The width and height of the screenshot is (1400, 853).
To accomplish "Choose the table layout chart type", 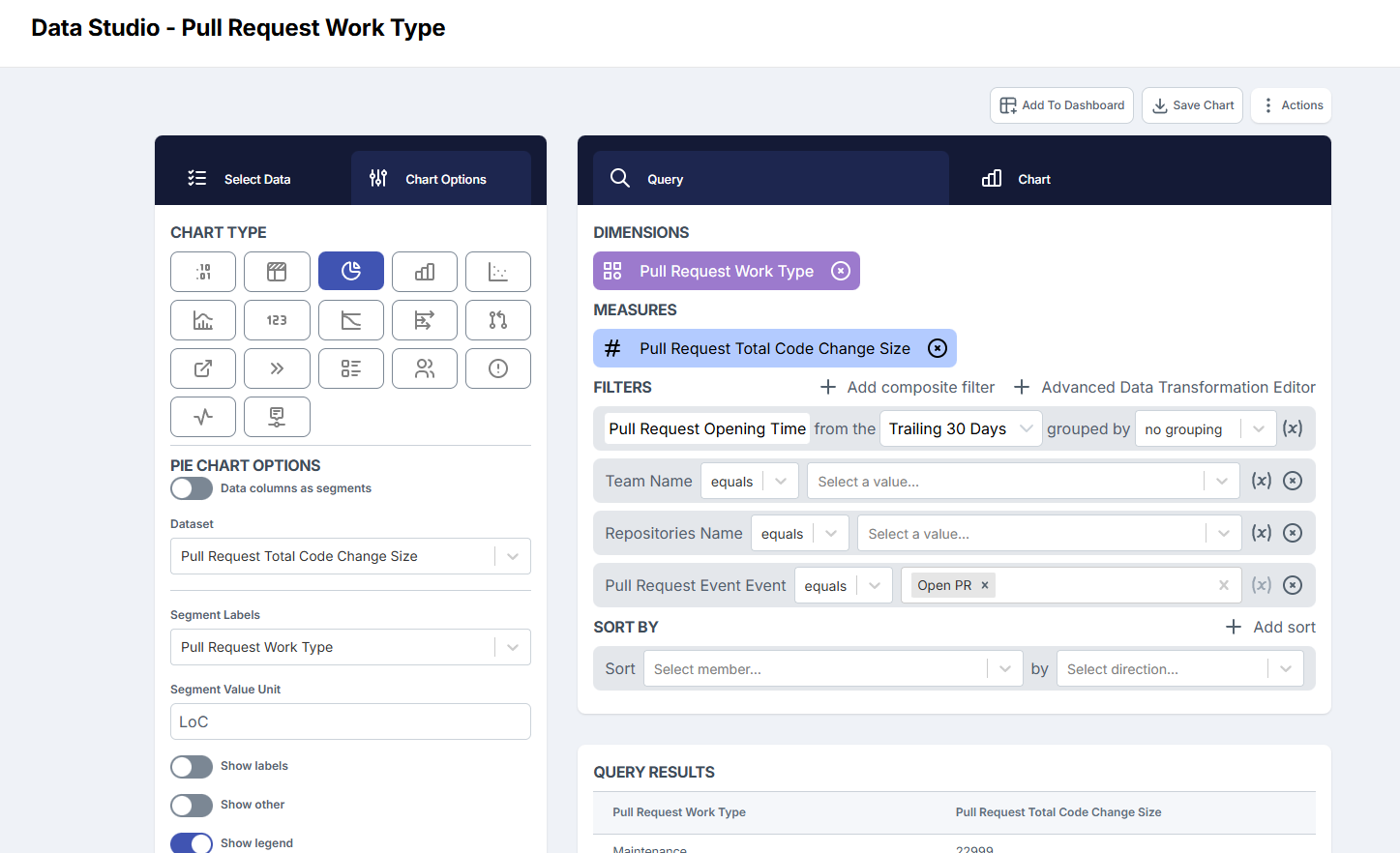I will pyautogui.click(x=277, y=272).
